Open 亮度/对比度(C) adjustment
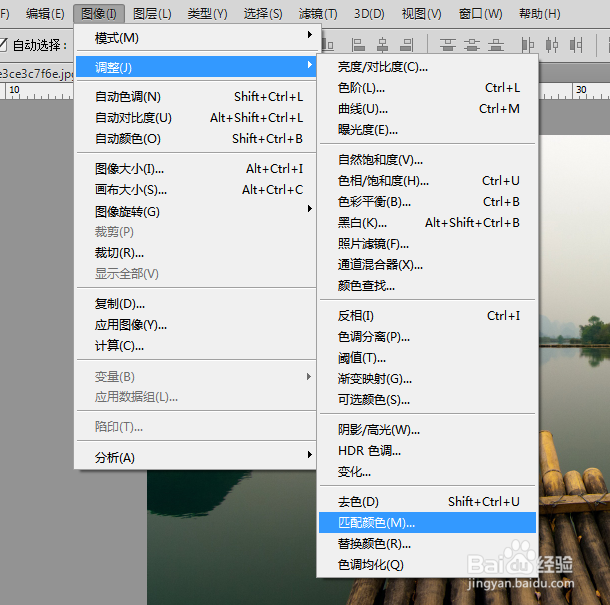Viewport: 610px width, 605px height. pos(427,67)
